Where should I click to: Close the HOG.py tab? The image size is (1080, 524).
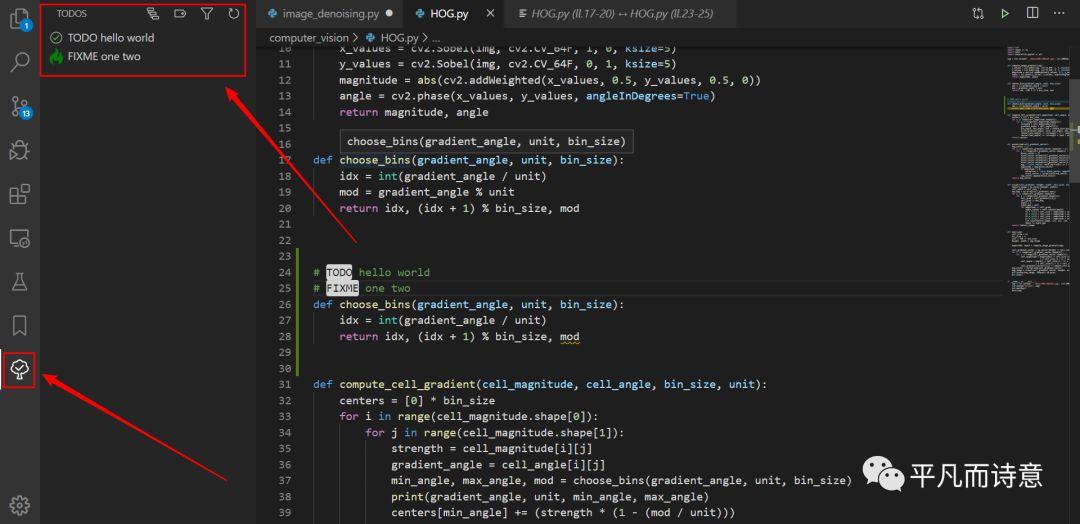[x=490, y=13]
